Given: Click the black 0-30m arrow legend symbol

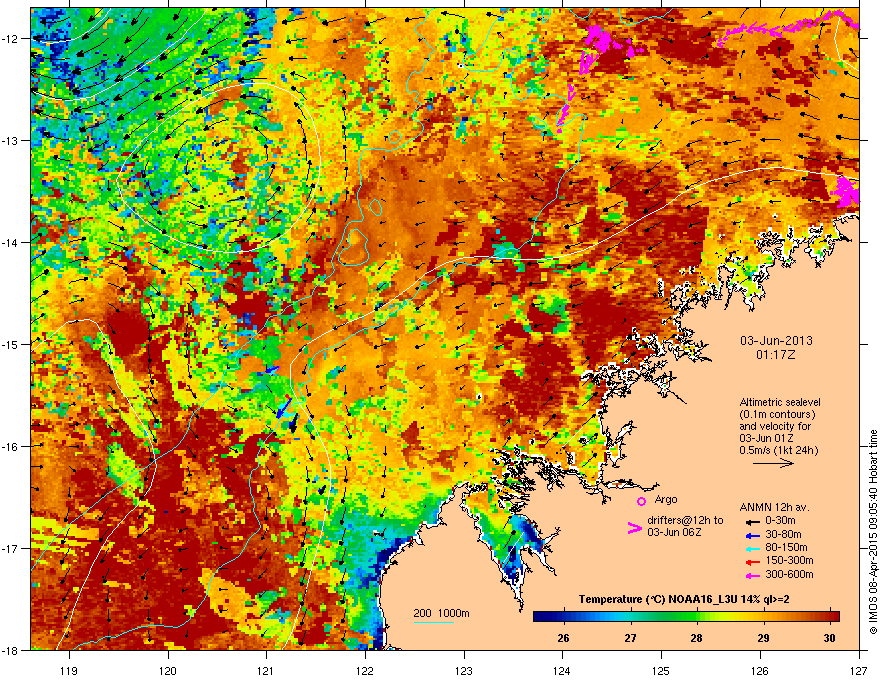Looking at the screenshot, I should click(x=752, y=521).
